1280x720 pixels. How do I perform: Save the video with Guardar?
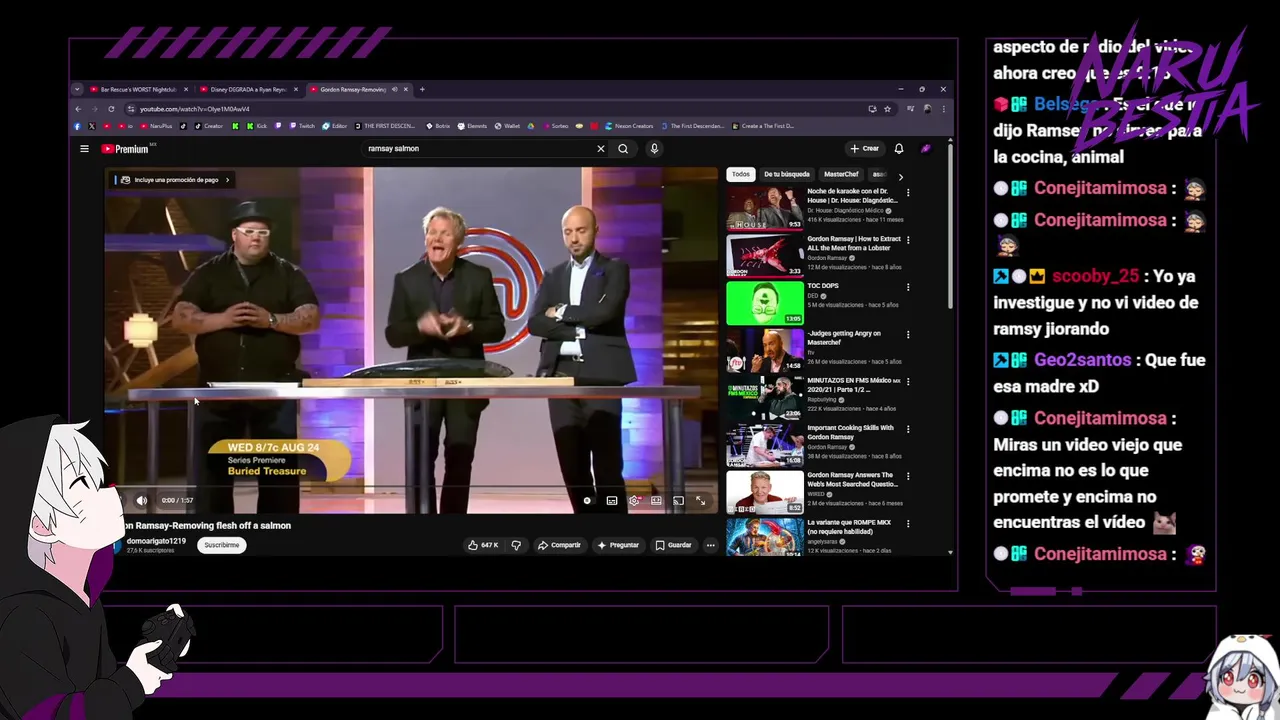click(674, 545)
